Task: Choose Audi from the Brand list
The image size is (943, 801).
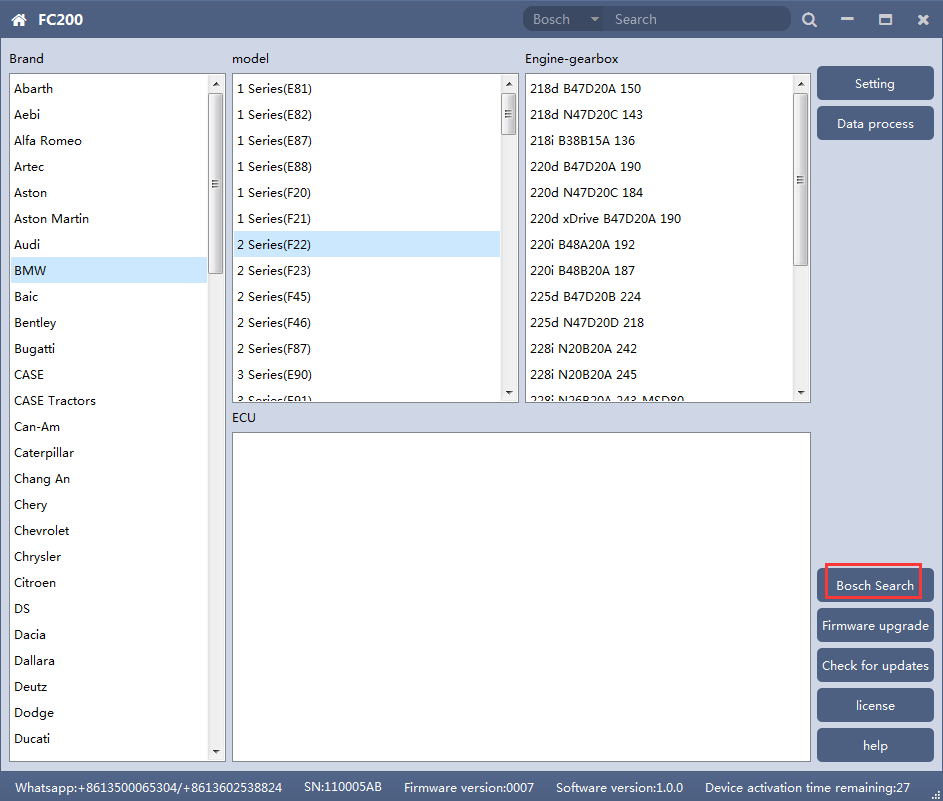Action: [109, 244]
